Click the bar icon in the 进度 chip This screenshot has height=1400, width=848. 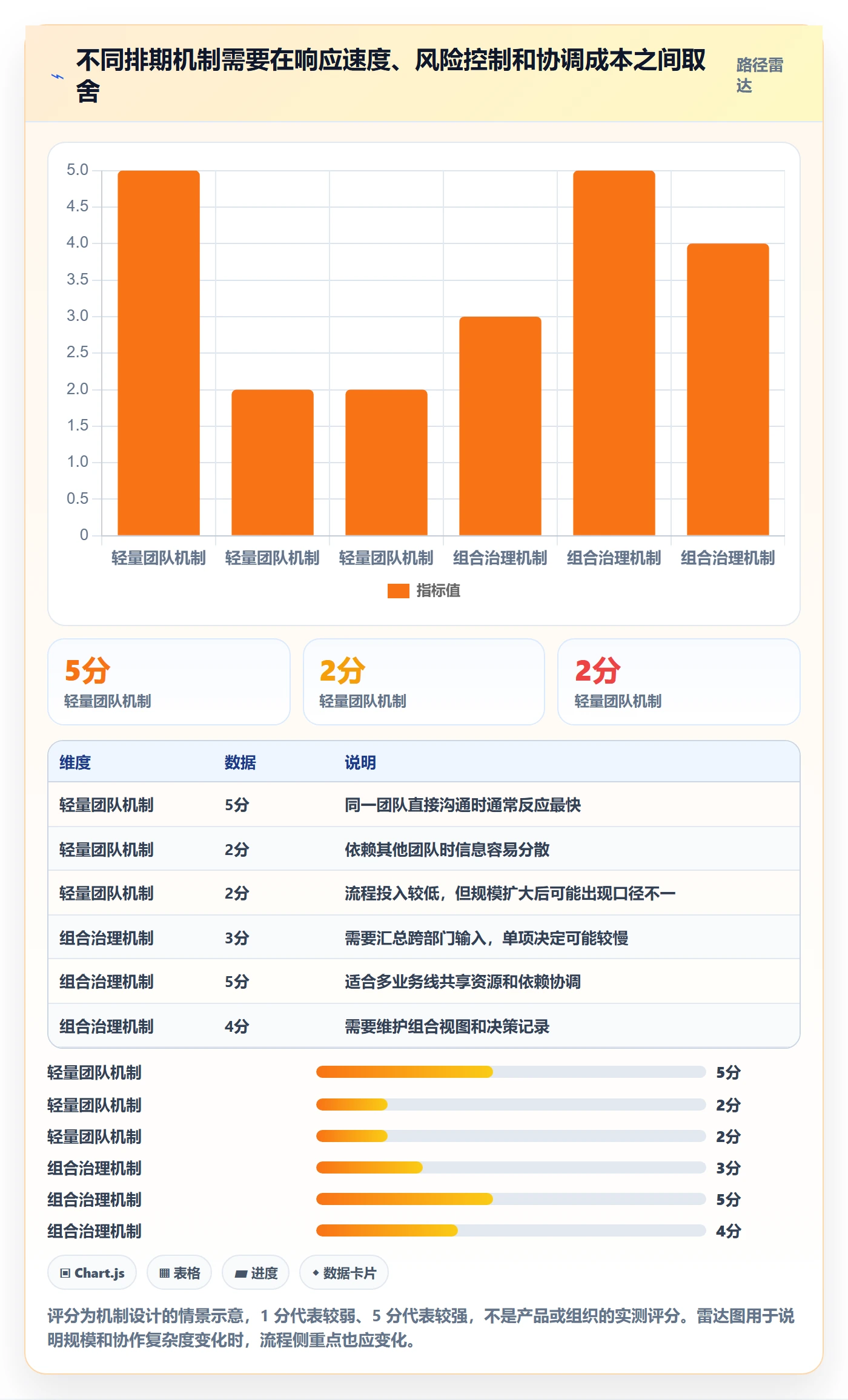[x=240, y=1273]
